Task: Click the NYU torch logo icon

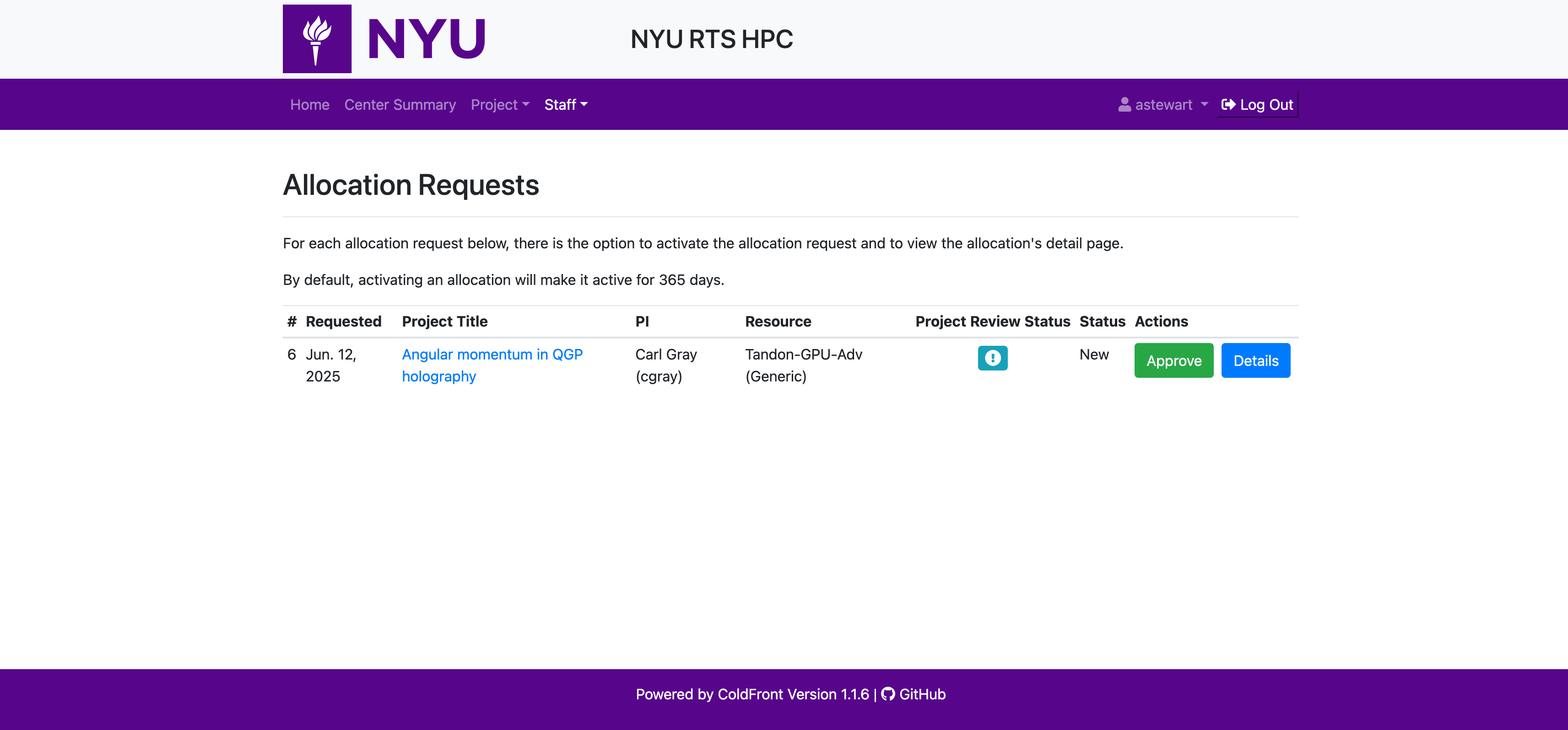Action: [x=317, y=39]
